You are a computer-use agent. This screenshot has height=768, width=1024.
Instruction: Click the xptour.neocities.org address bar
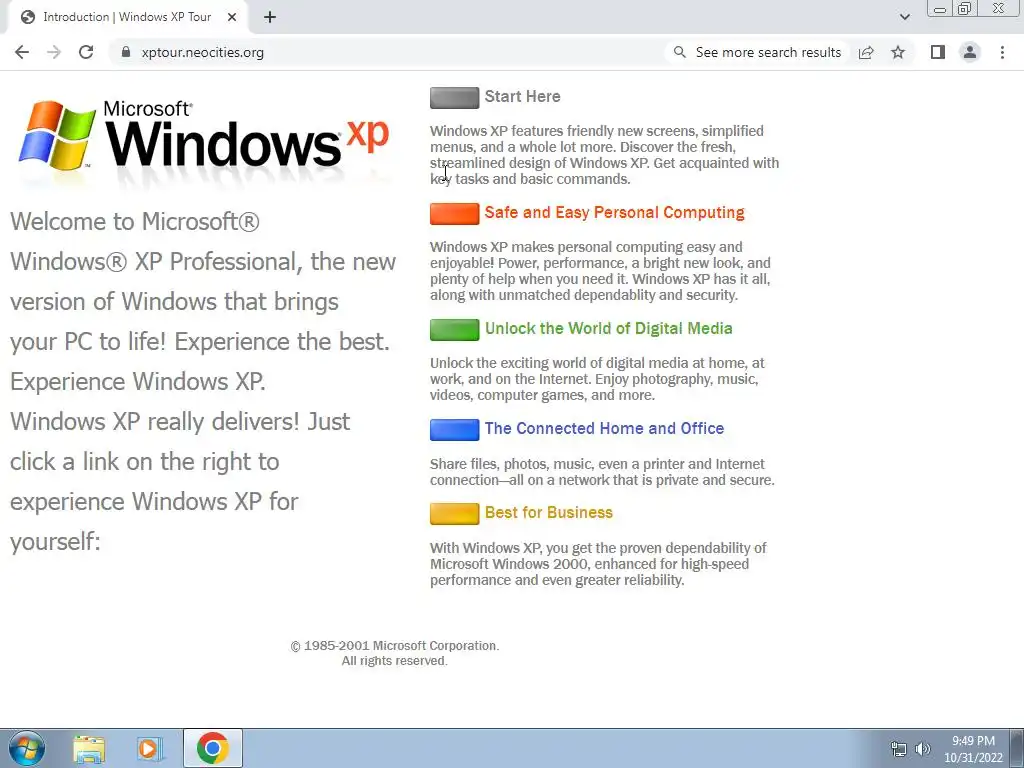(x=202, y=52)
